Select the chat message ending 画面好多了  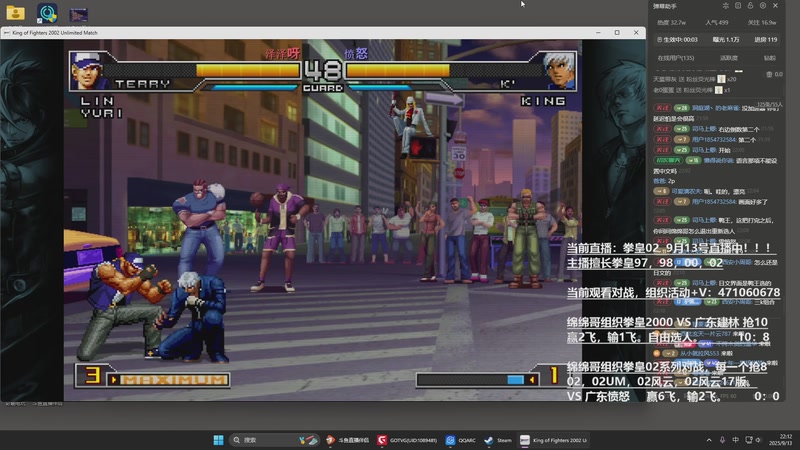pos(711,202)
